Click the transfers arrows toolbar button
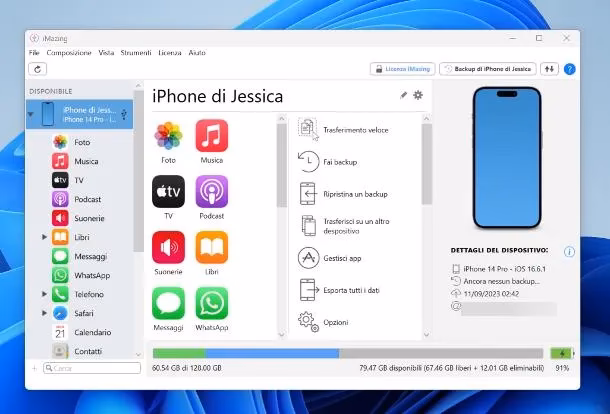Image resolution: width=610 pixels, height=414 pixels. point(549,69)
